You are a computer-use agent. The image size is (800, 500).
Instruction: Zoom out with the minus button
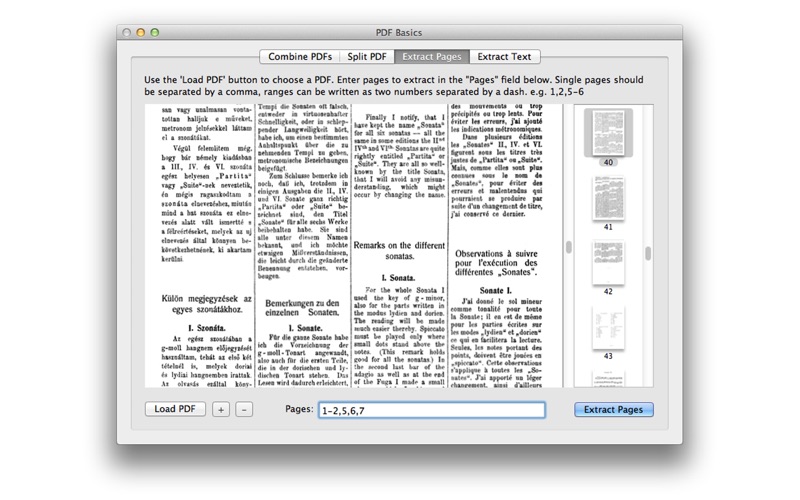(244, 410)
